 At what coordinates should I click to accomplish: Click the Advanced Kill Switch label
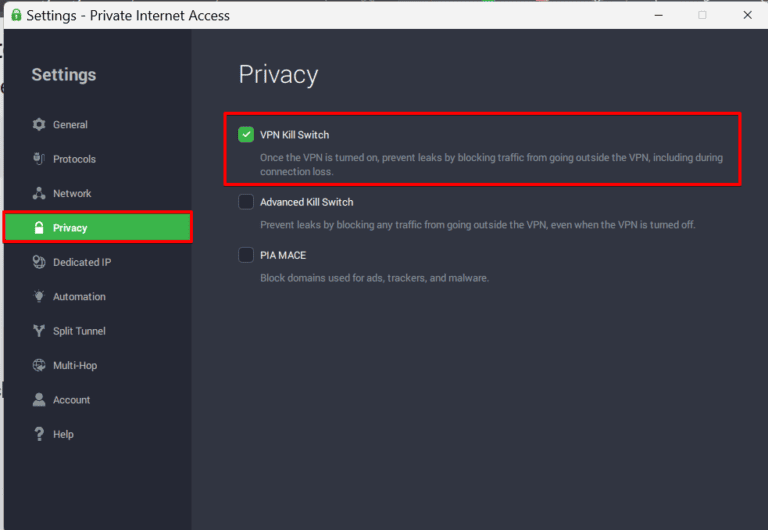[307, 202]
